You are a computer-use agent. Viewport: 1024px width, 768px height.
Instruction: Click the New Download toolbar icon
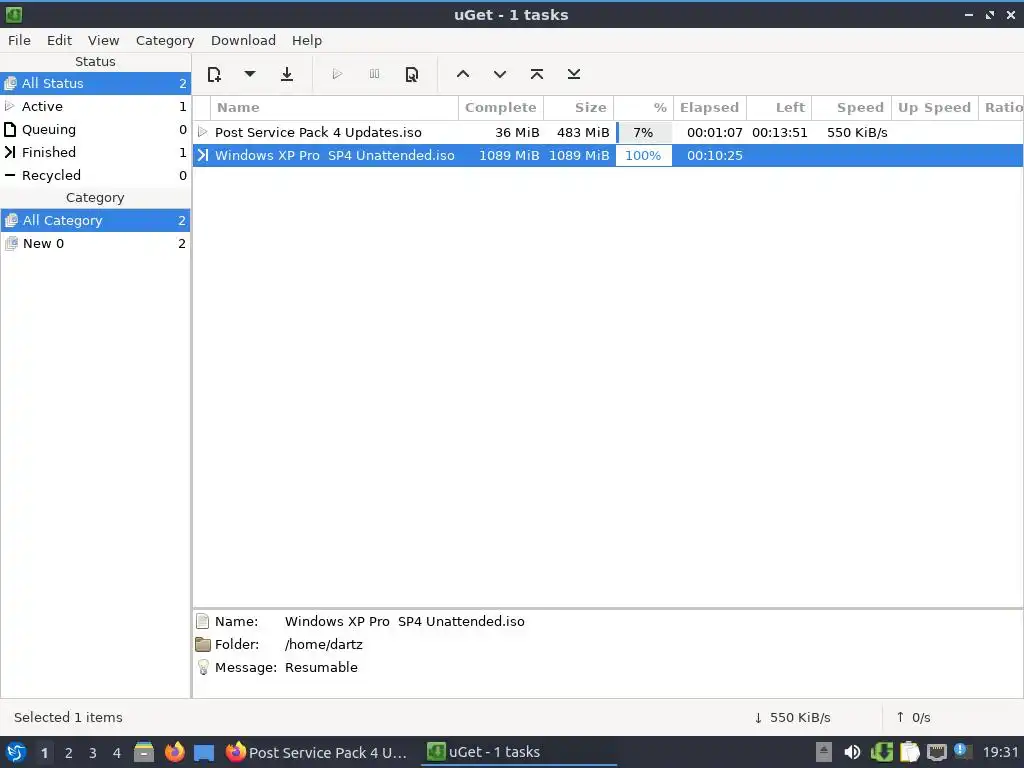[x=214, y=74]
